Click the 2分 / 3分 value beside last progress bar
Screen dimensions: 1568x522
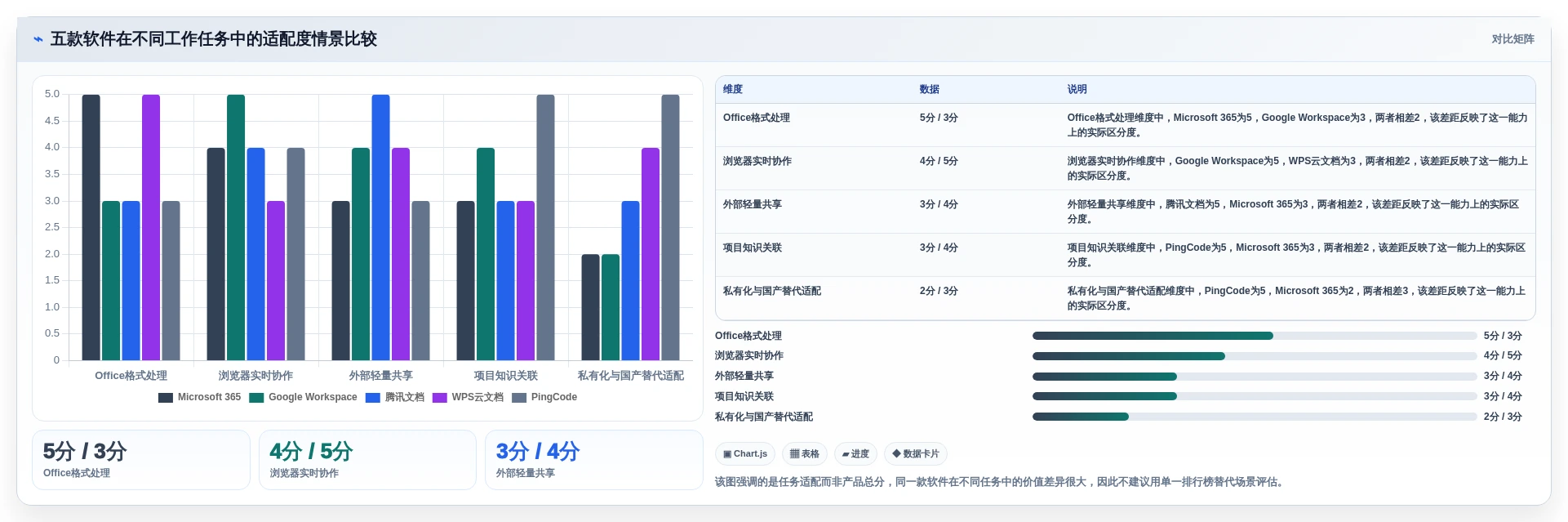pos(1503,417)
